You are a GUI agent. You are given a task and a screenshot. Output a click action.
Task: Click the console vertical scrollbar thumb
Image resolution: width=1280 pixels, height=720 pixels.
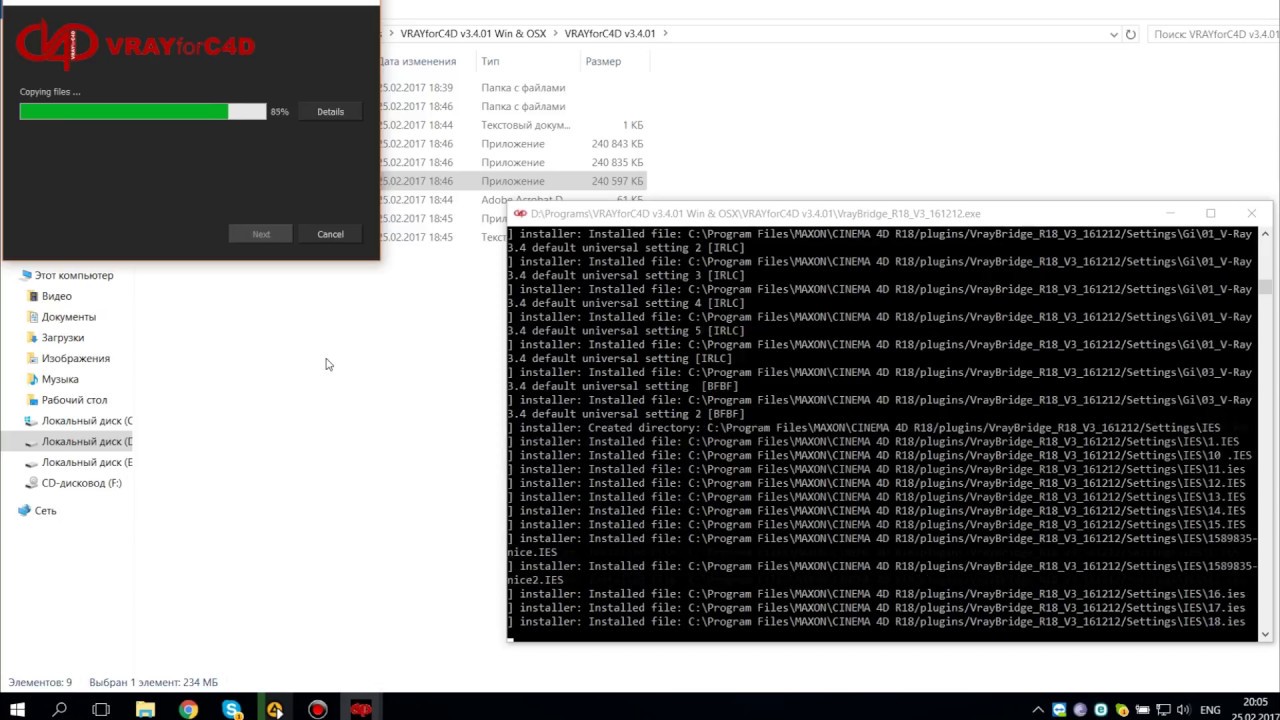[x=1265, y=287]
